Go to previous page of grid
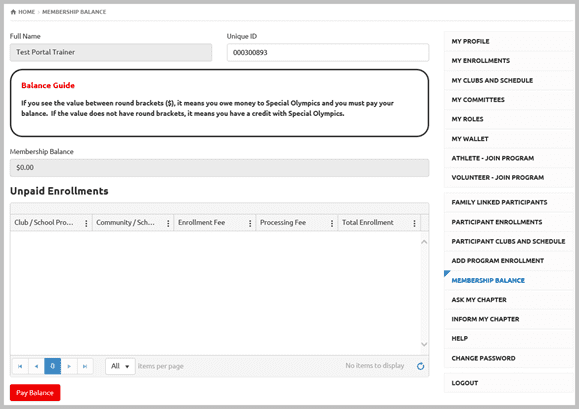The width and height of the screenshot is (579, 409). coord(36,366)
